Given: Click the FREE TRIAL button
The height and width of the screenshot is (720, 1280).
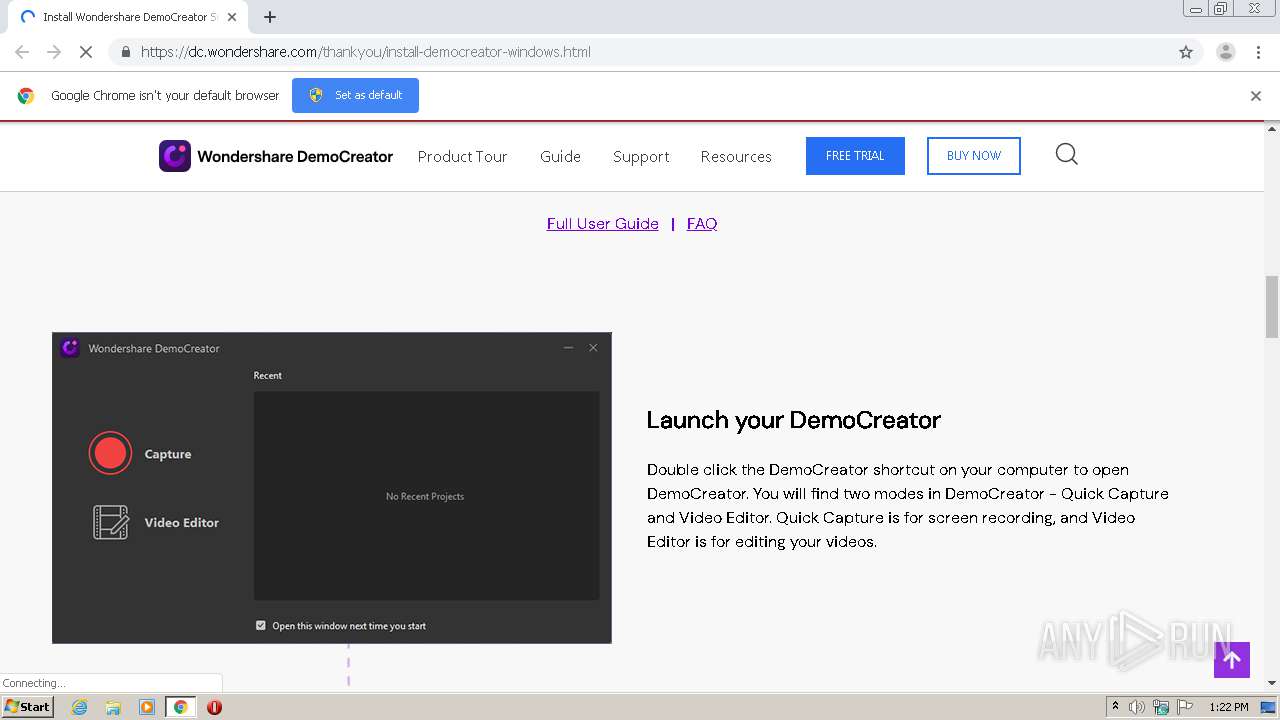Looking at the screenshot, I should (x=855, y=156).
